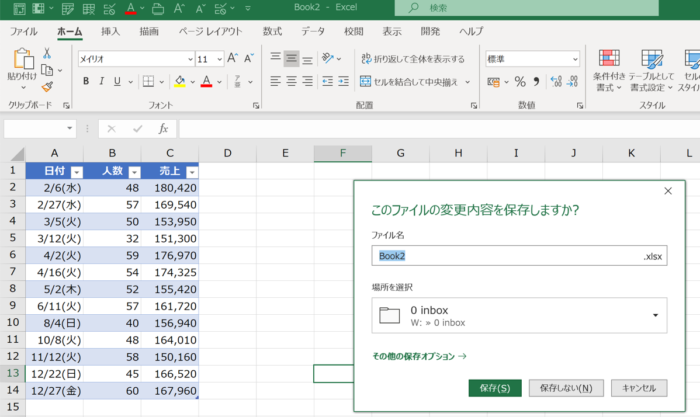Click the insert function fx icon
Screen dimensions: 700x417
(163, 129)
